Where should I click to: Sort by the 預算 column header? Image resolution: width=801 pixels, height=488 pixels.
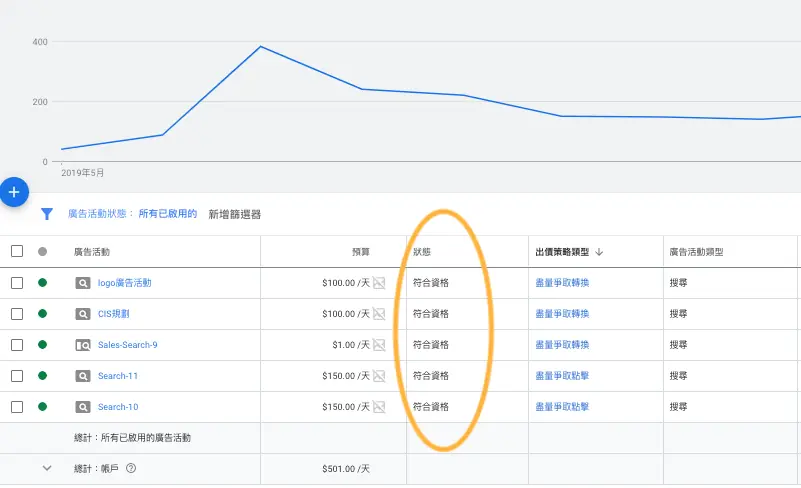coord(361,252)
